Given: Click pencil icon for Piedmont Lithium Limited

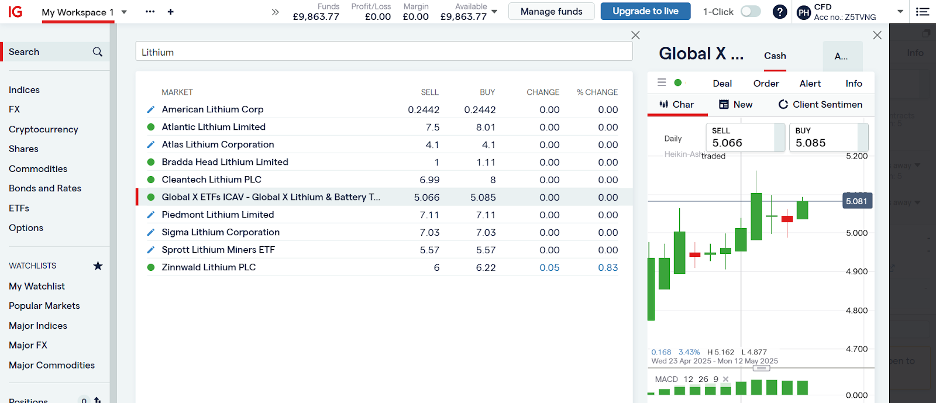Looking at the screenshot, I should (150, 215).
